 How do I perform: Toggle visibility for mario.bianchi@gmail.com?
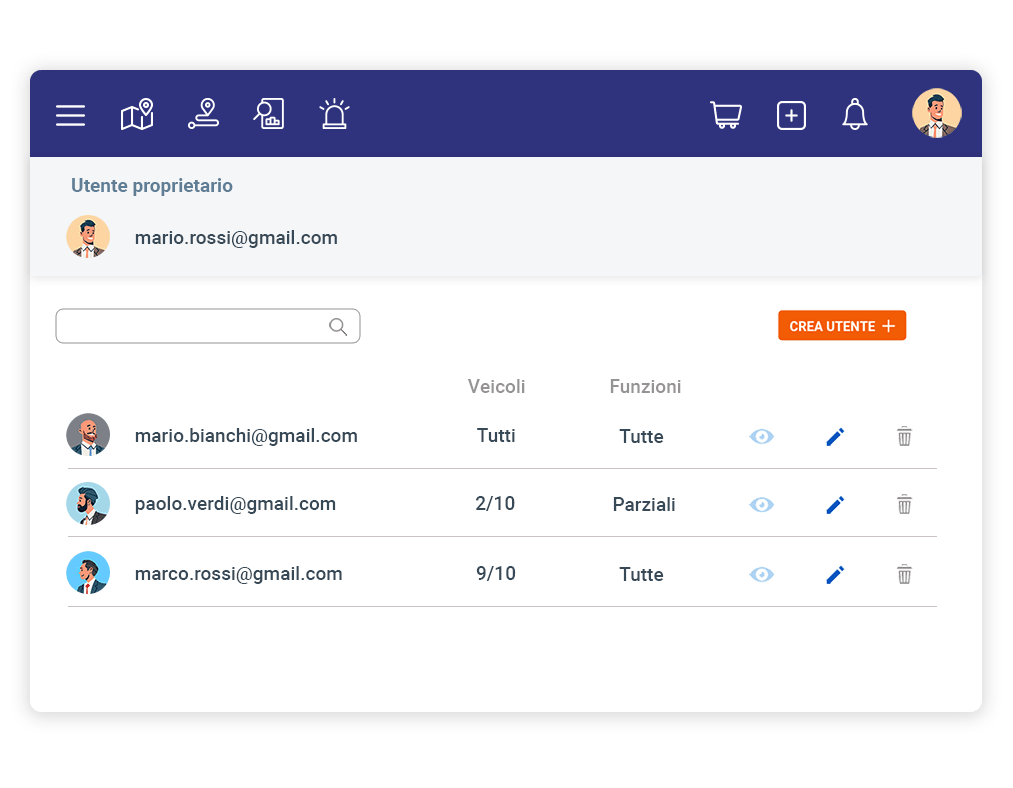762,436
